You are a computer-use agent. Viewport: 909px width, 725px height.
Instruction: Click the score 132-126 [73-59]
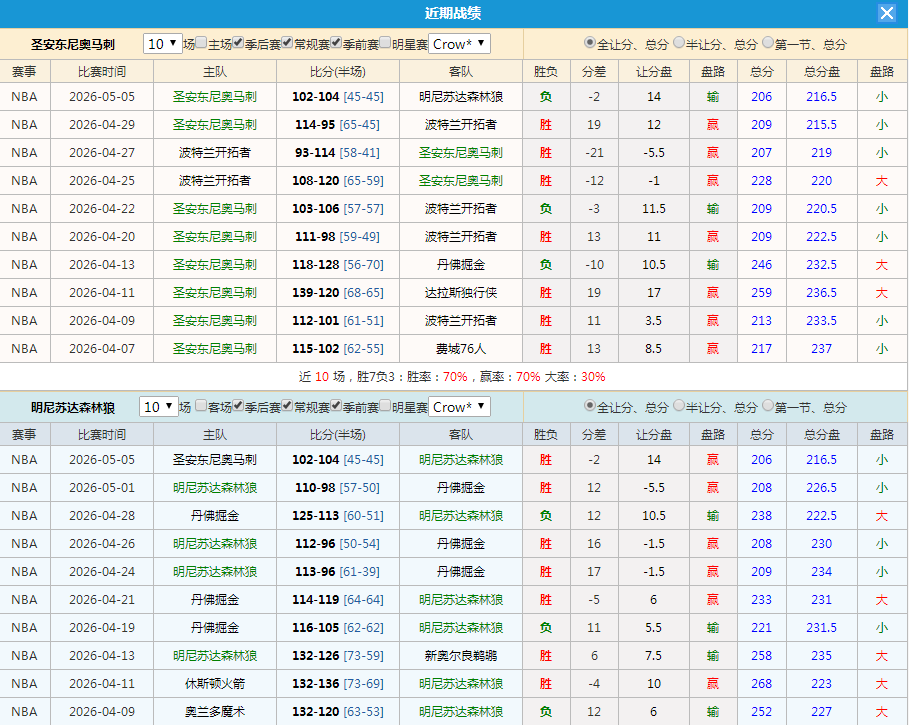coord(337,655)
